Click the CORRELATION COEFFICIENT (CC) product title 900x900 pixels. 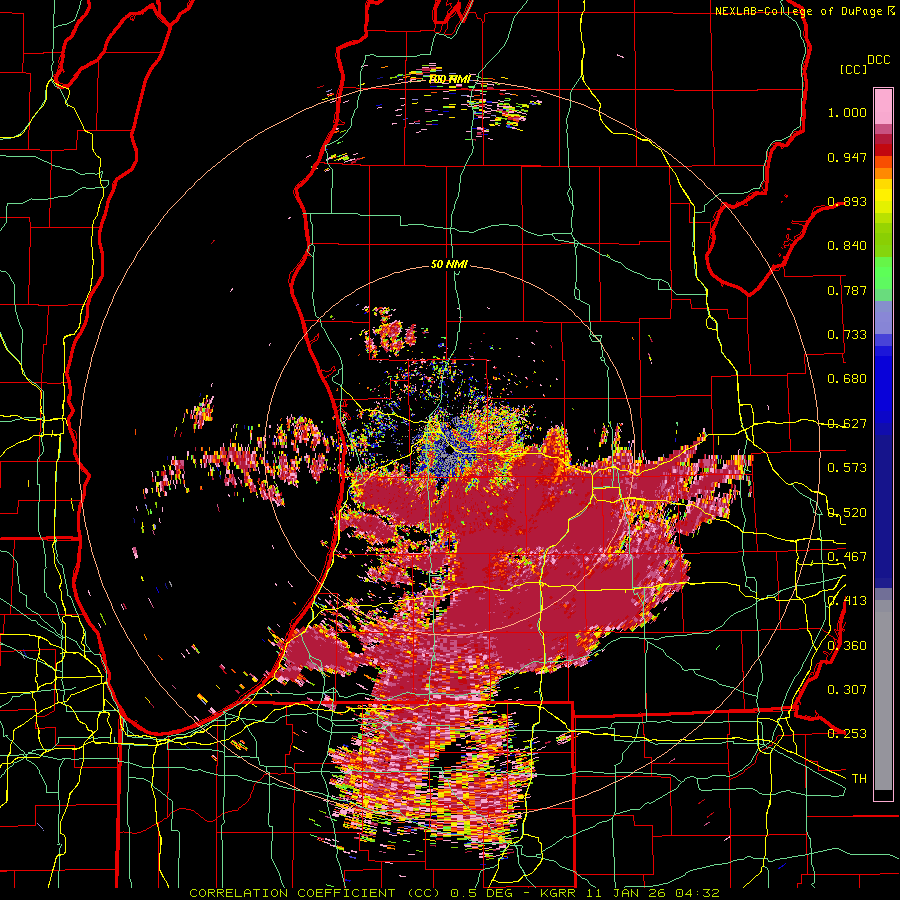click(x=317, y=893)
